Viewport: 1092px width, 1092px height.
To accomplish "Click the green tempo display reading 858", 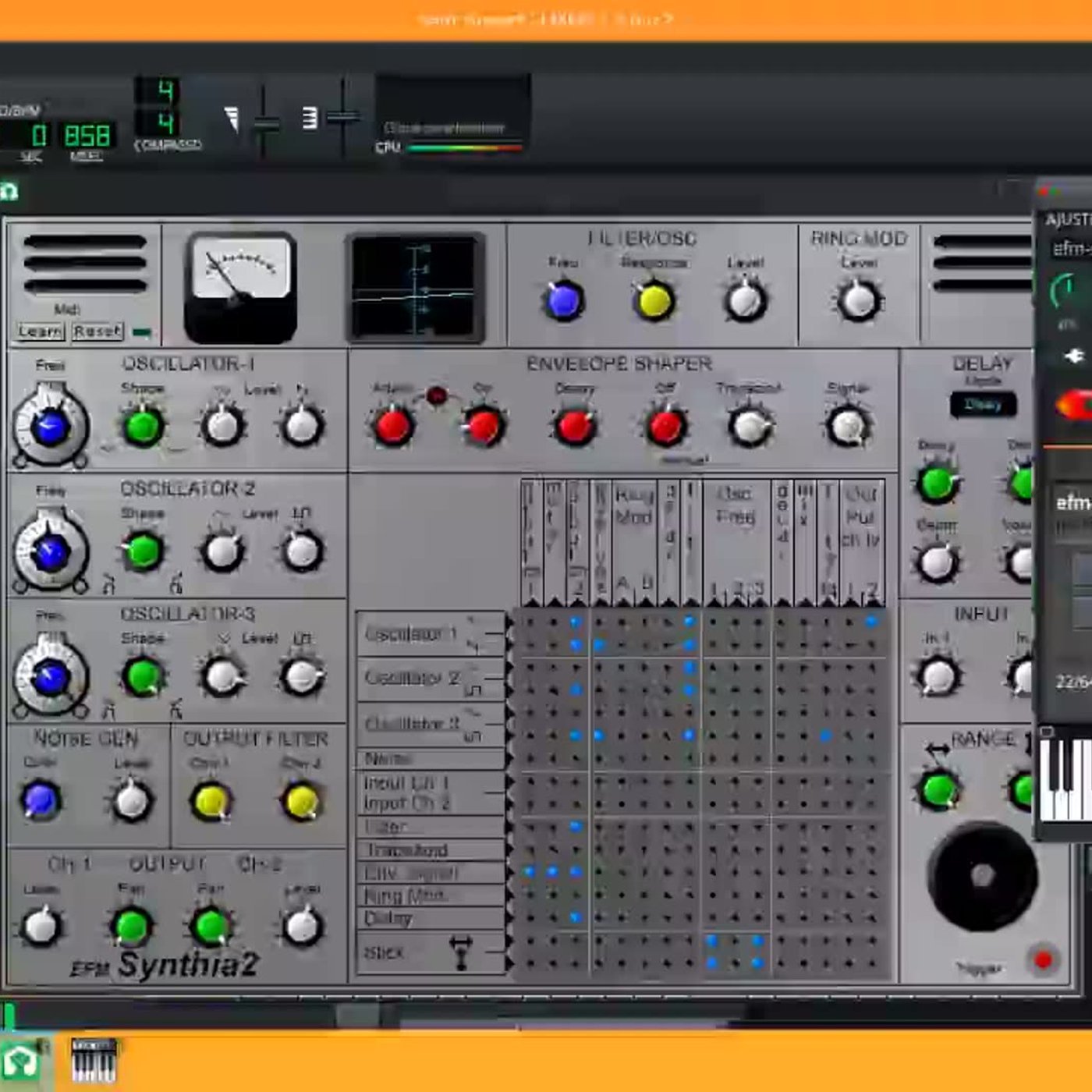I will [87, 136].
